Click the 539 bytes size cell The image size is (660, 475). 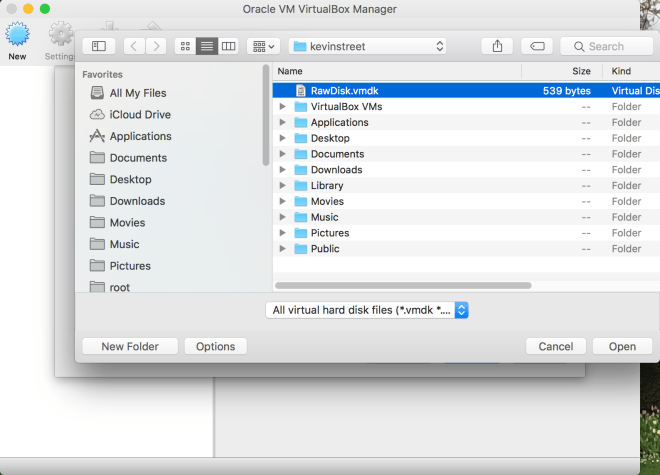pos(567,91)
